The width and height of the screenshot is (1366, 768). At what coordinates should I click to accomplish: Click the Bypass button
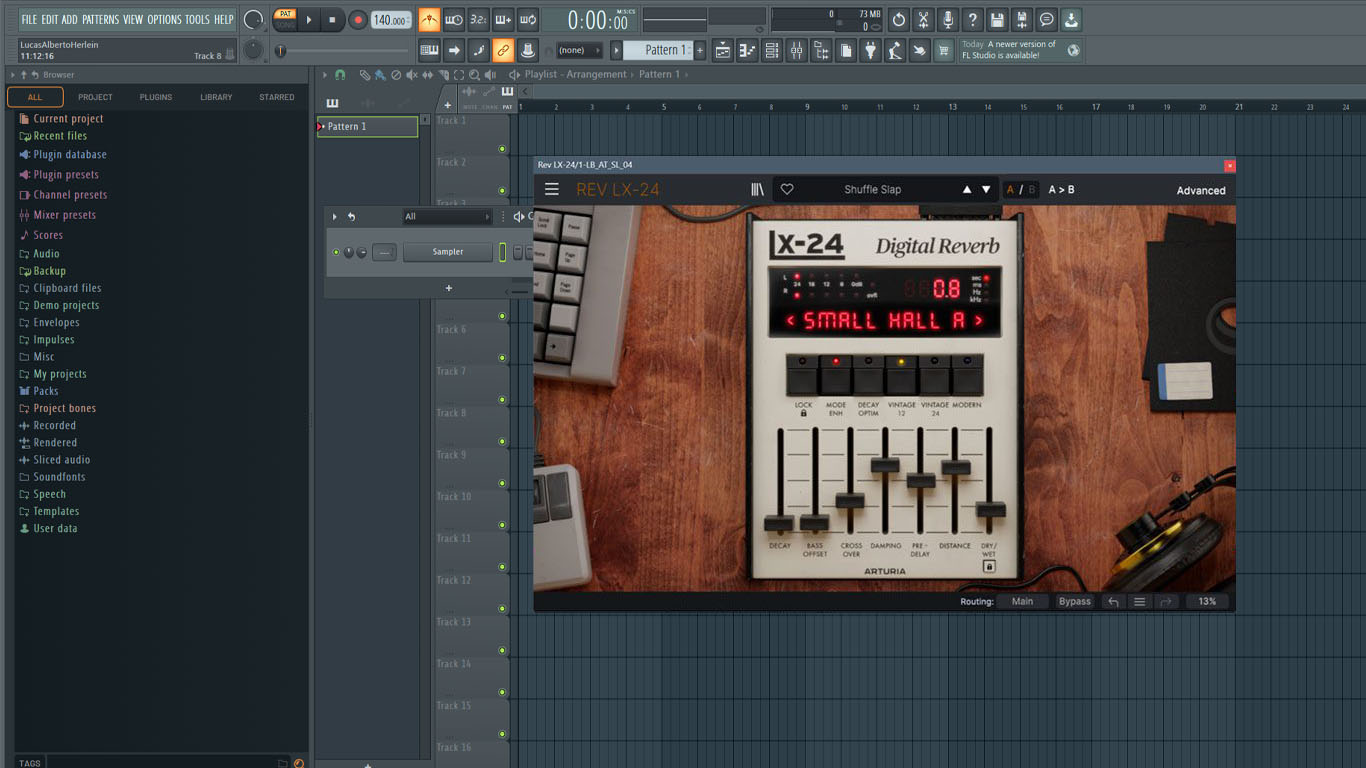[x=1075, y=602]
